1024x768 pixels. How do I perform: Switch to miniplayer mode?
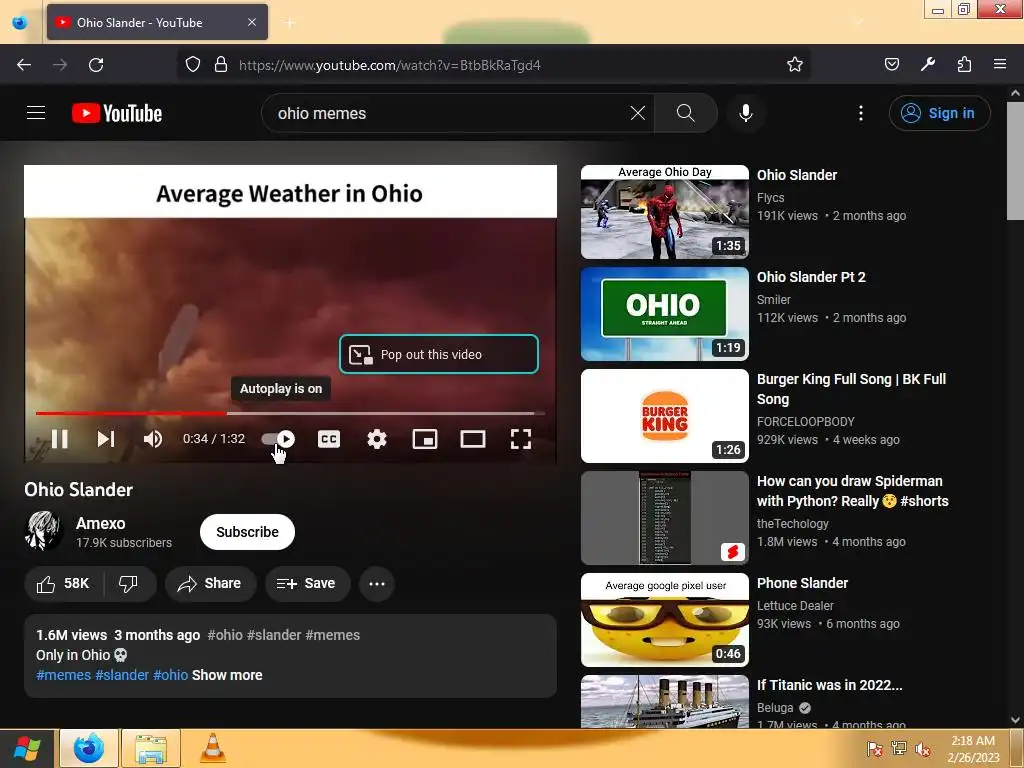(425, 439)
